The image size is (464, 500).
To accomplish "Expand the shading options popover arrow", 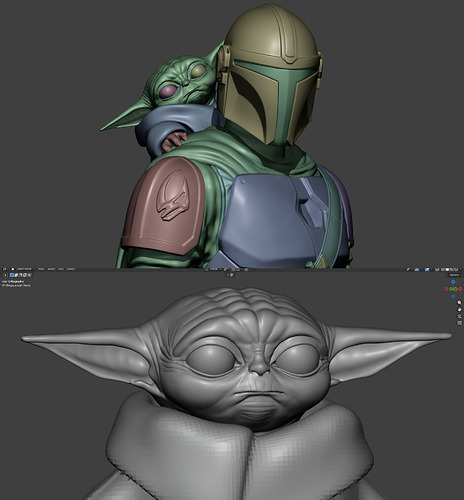I will 460,270.
